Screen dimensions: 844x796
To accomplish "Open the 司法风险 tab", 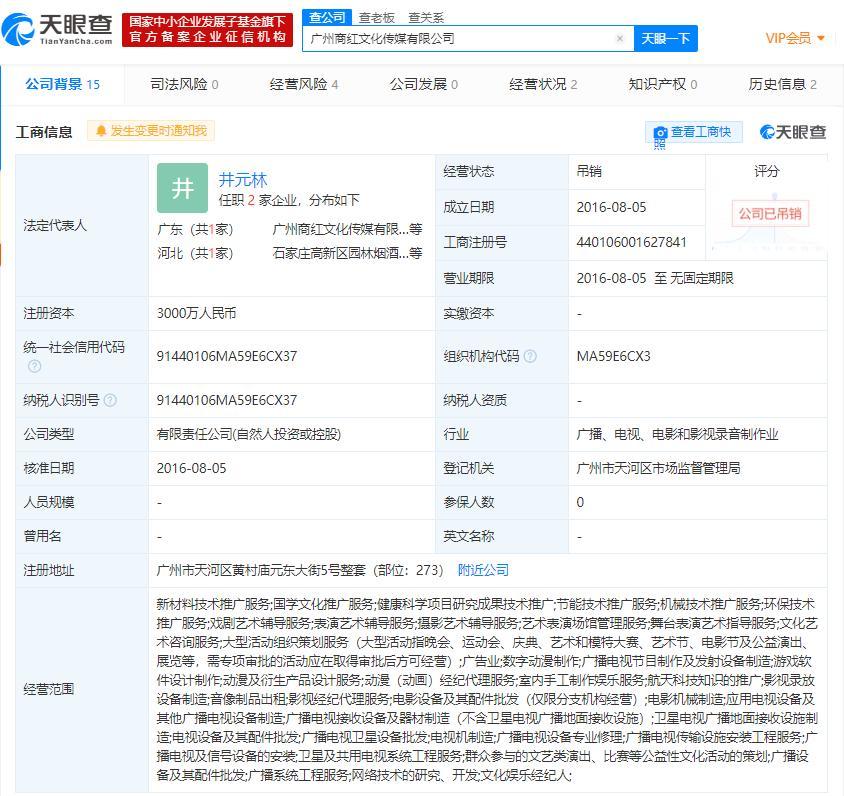I will (184, 84).
